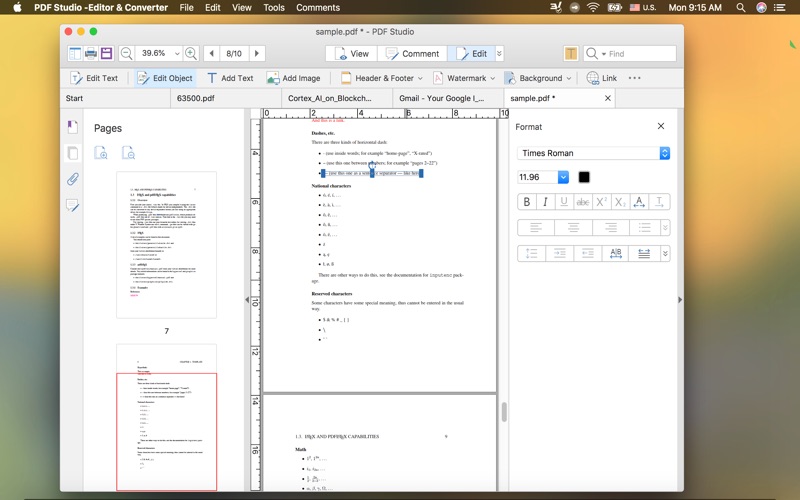Screen dimensions: 800x500
Task: Open the Tools menu in menu bar
Action: (x=273, y=7)
